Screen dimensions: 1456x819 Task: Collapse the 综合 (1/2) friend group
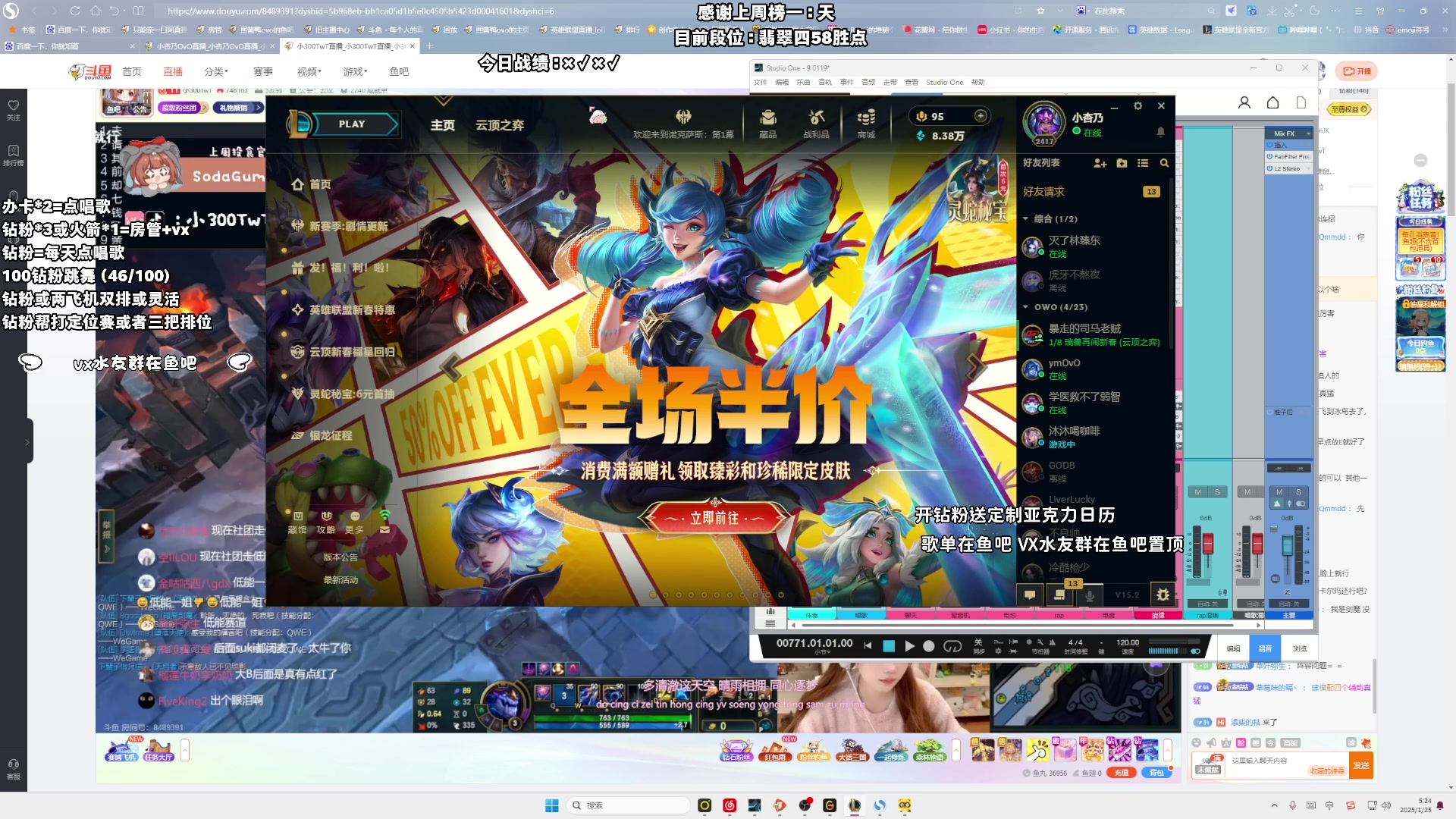click(1026, 219)
